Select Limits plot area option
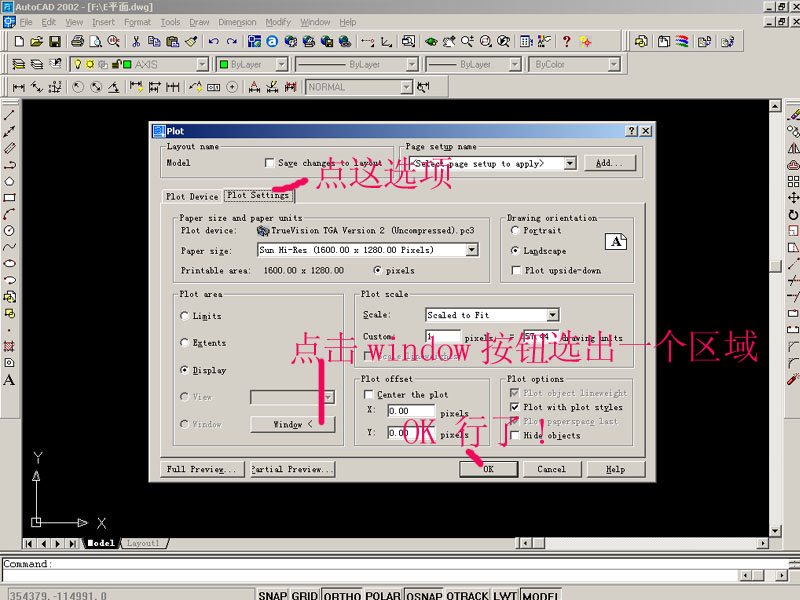Screen dimensions: 800x600 coord(185,316)
